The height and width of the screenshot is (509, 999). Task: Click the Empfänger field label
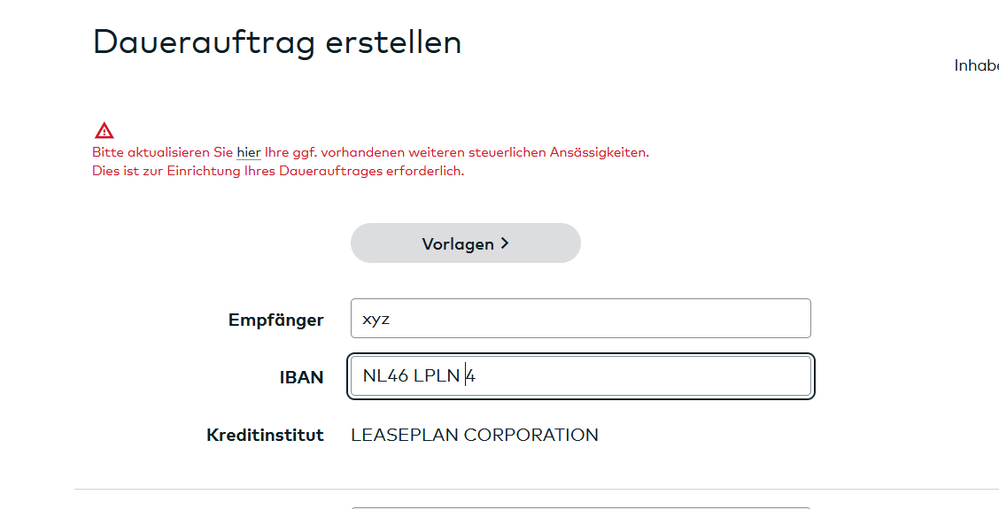click(x=276, y=320)
